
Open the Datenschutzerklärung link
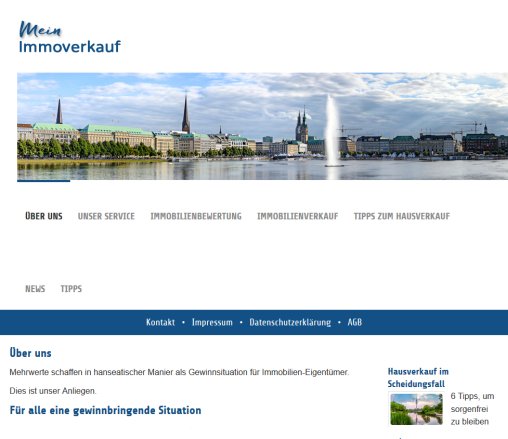(x=290, y=322)
